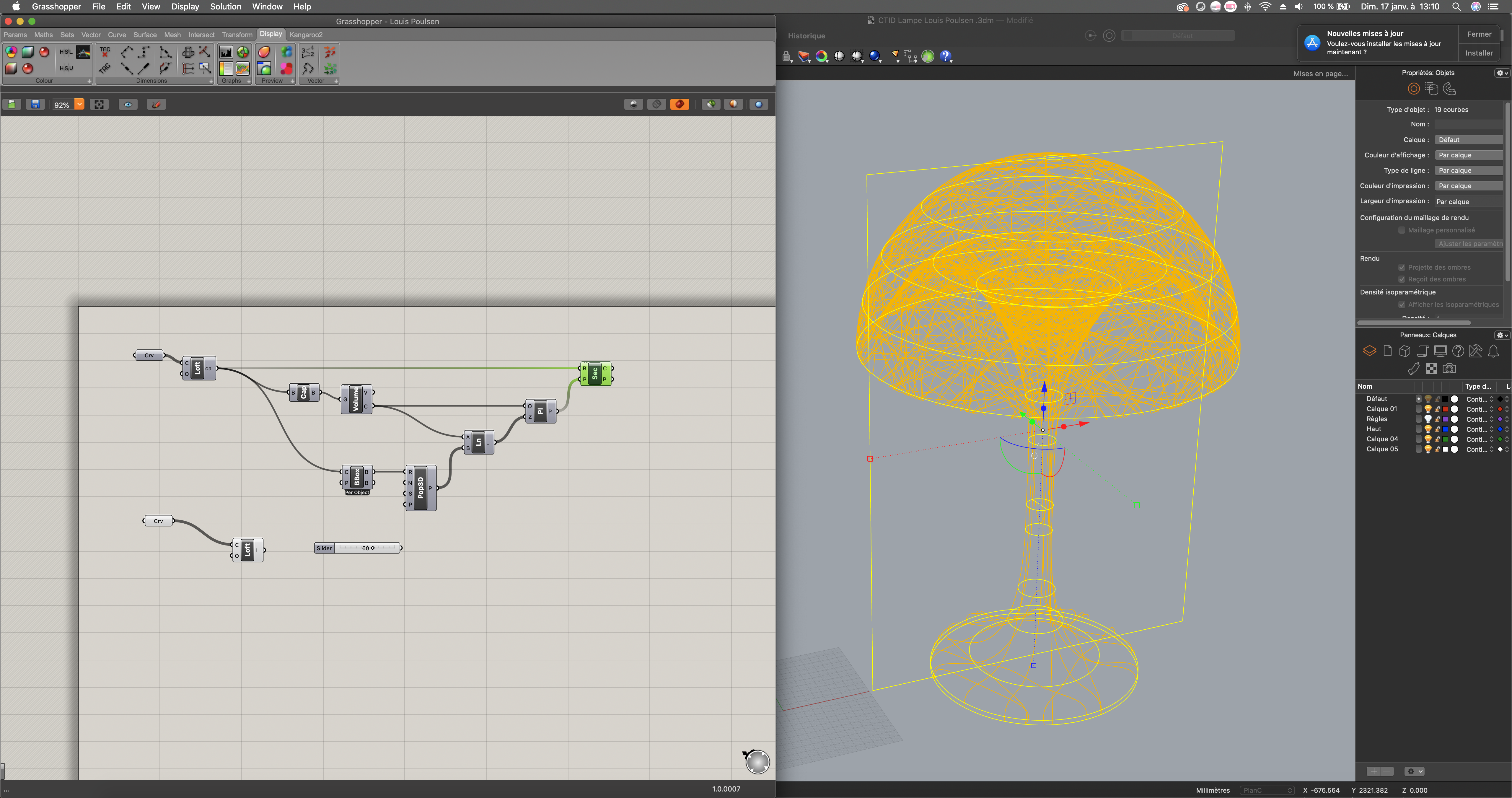Click the HSL colour component icon
Viewport: 1512px width, 798px height.
click(x=66, y=52)
